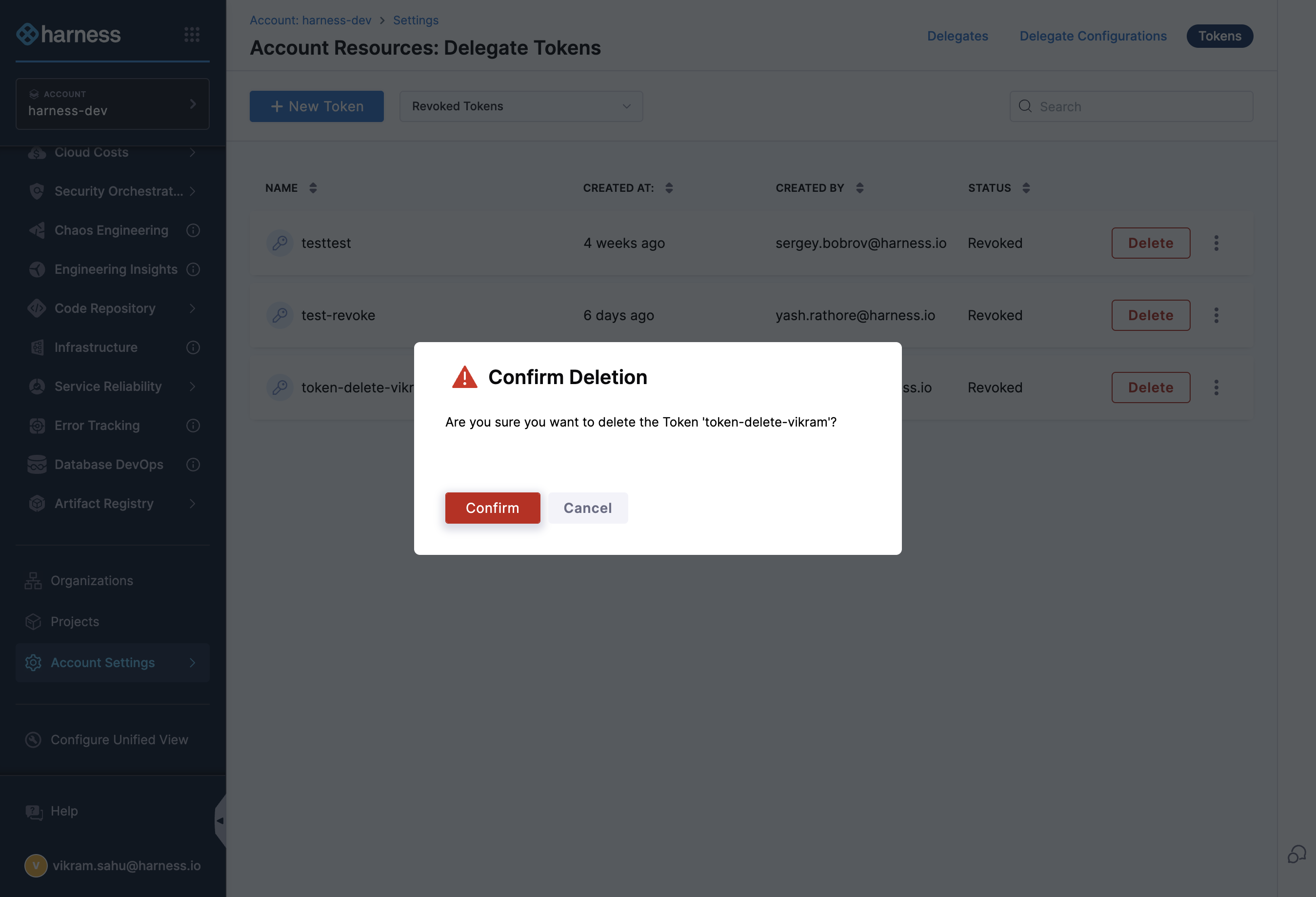Open more options for testtest token
Screen dimensions: 1316x897
pyautogui.click(x=1216, y=243)
